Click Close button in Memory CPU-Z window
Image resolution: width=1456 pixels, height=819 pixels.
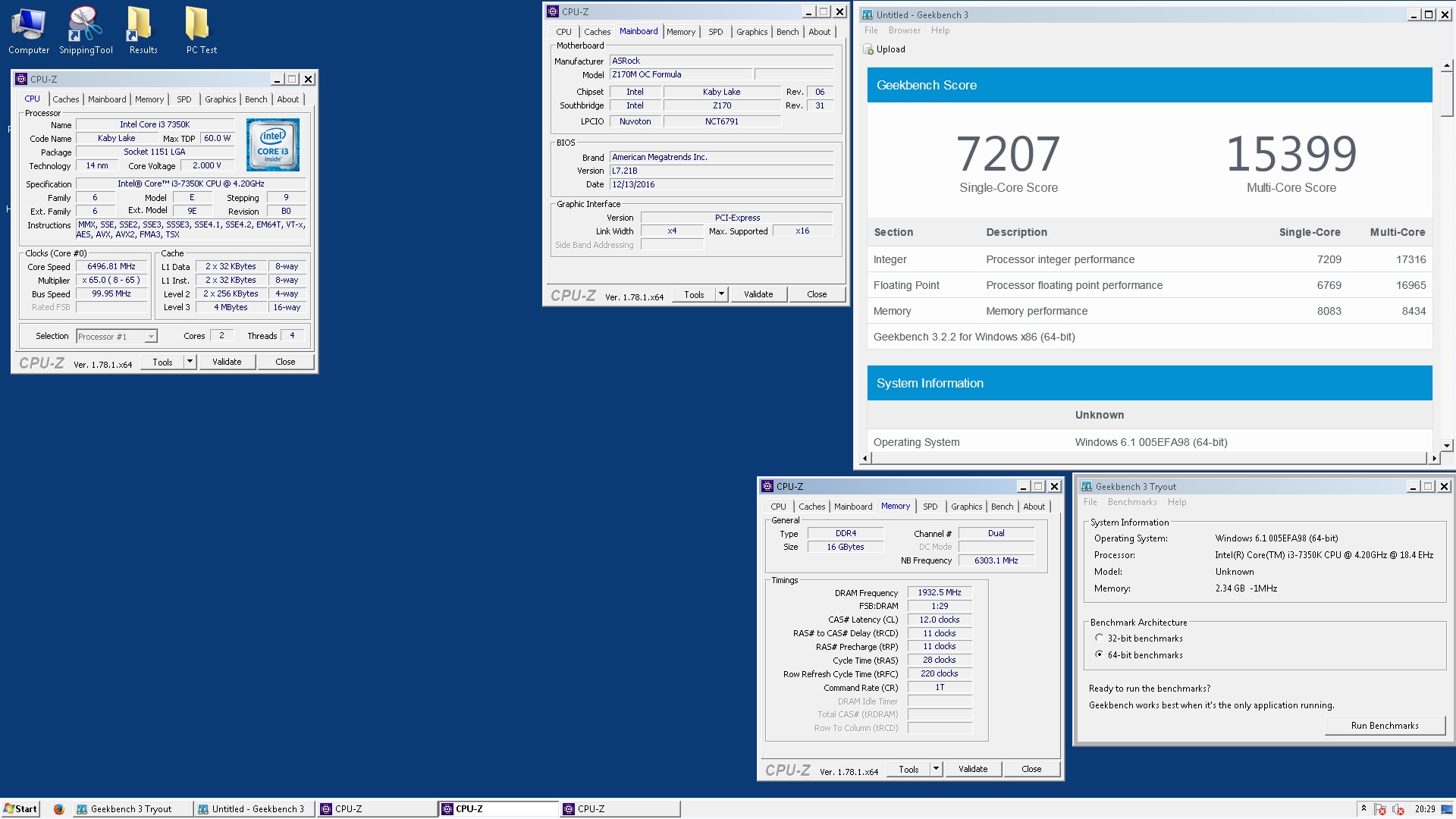[1031, 769]
